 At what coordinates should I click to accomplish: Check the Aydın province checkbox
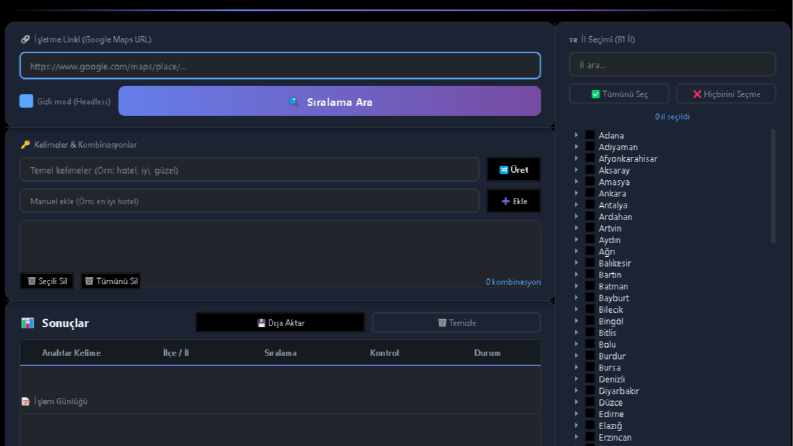pyautogui.click(x=590, y=240)
